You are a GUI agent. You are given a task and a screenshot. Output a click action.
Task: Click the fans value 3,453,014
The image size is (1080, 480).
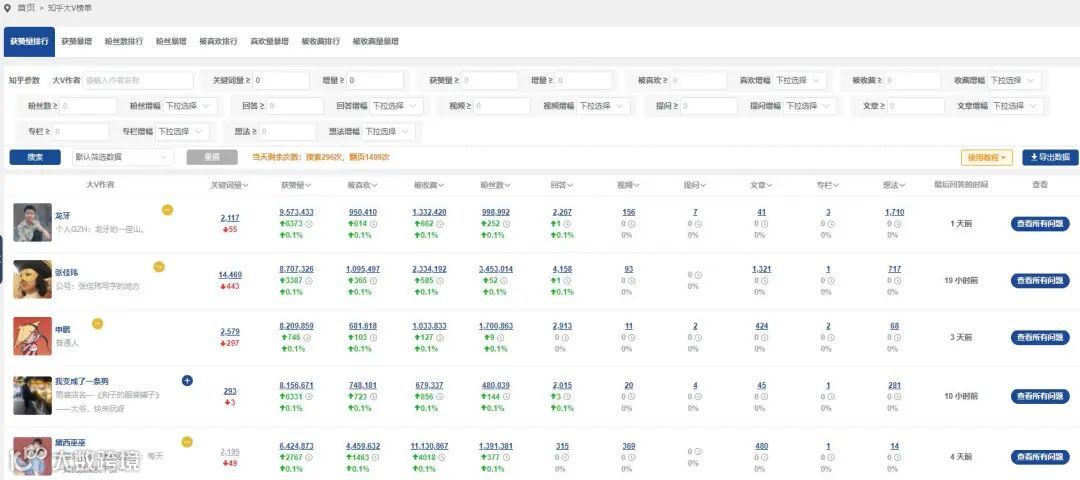(x=496, y=269)
